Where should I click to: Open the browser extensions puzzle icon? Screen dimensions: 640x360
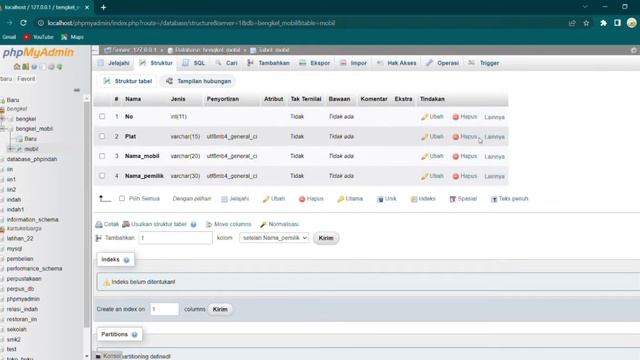tap(603, 23)
